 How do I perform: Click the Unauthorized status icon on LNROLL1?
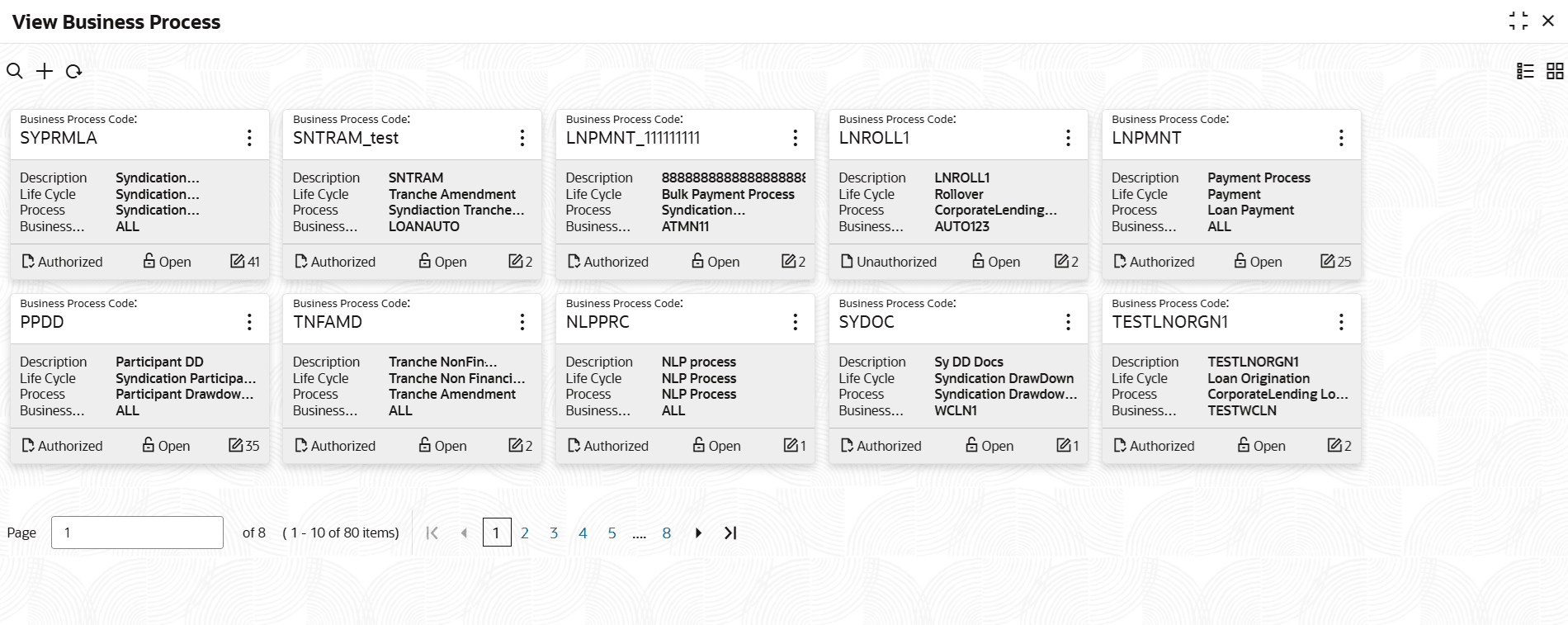coord(847,261)
